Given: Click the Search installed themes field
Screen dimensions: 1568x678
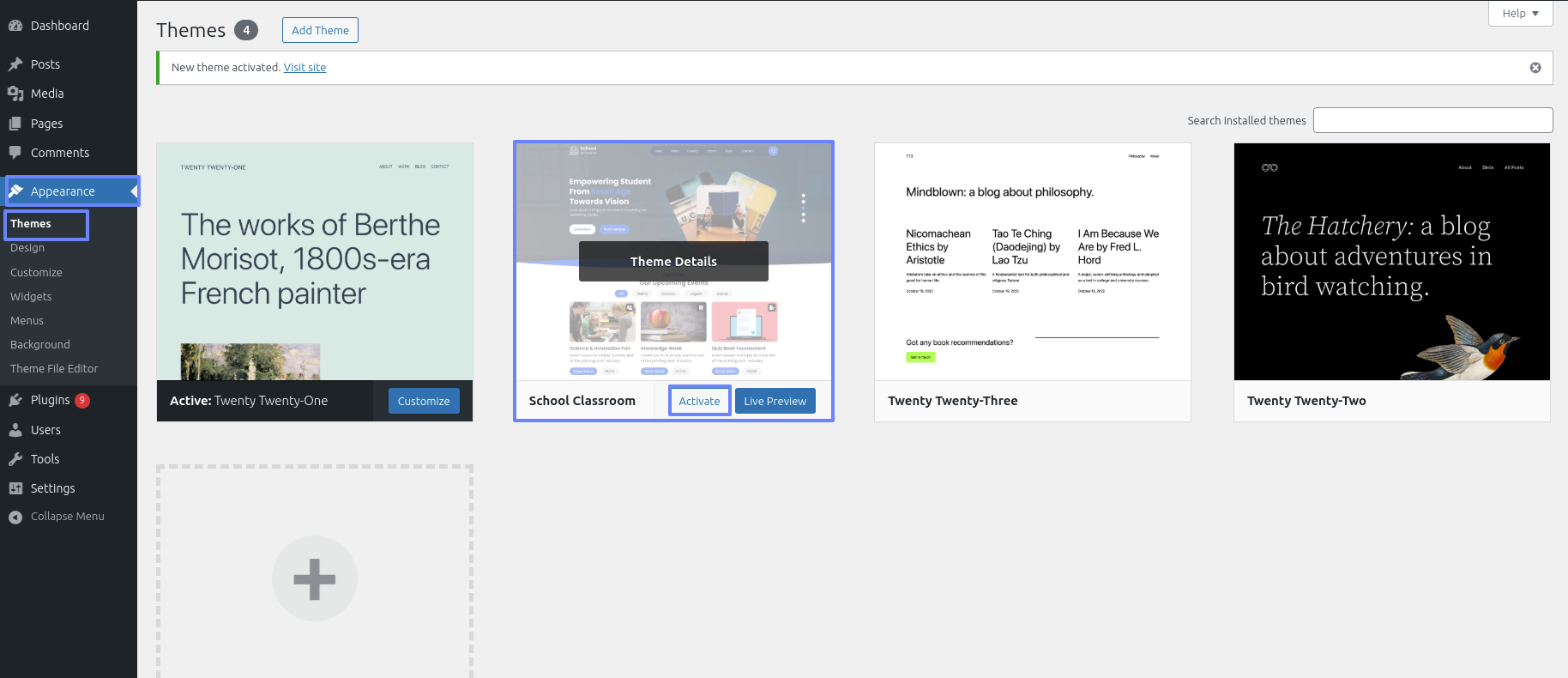Looking at the screenshot, I should pyautogui.click(x=1432, y=120).
